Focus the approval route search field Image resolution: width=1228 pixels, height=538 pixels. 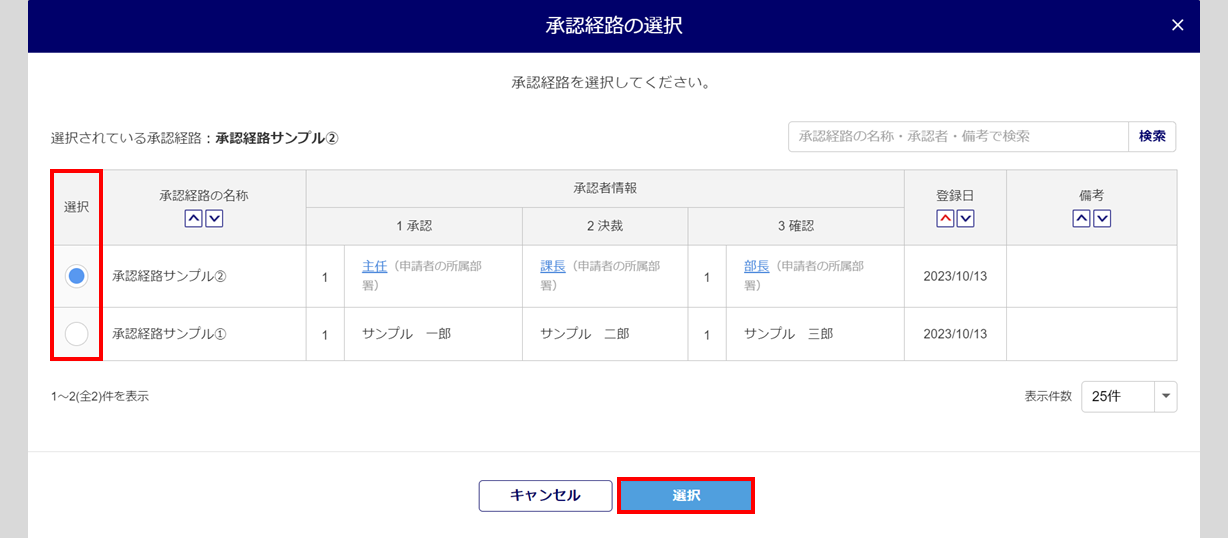pos(959,136)
